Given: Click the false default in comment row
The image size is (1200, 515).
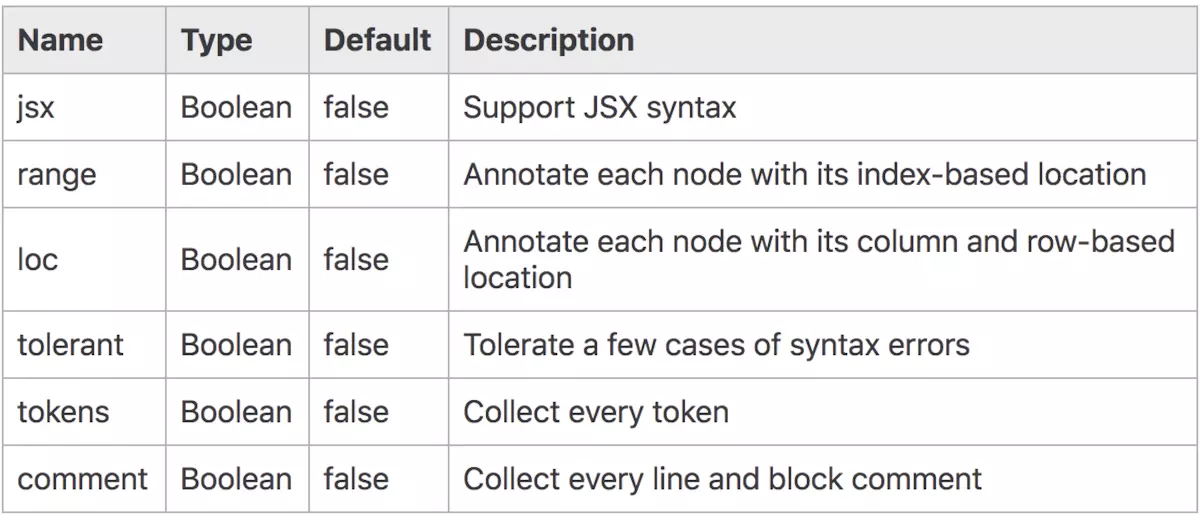Looking at the screenshot, I should [356, 479].
